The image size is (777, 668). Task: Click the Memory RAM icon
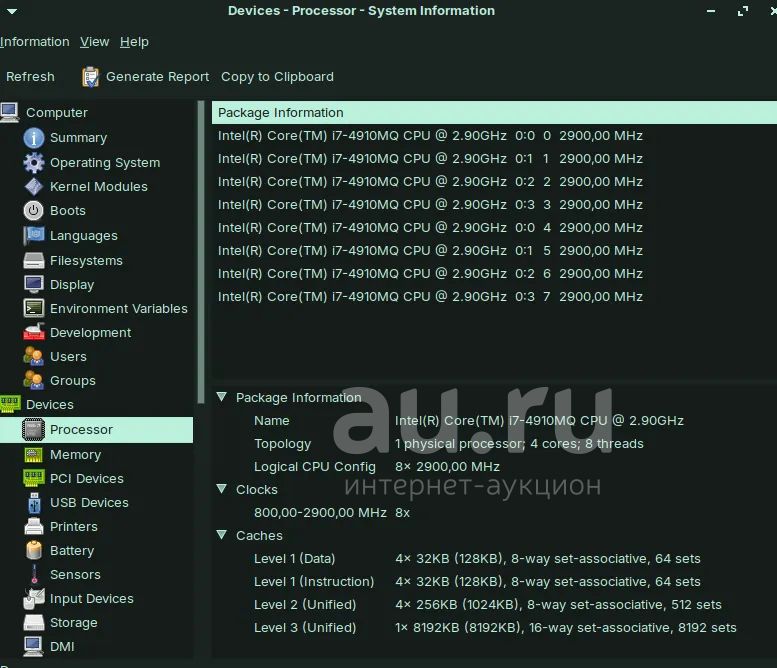[x=34, y=454]
